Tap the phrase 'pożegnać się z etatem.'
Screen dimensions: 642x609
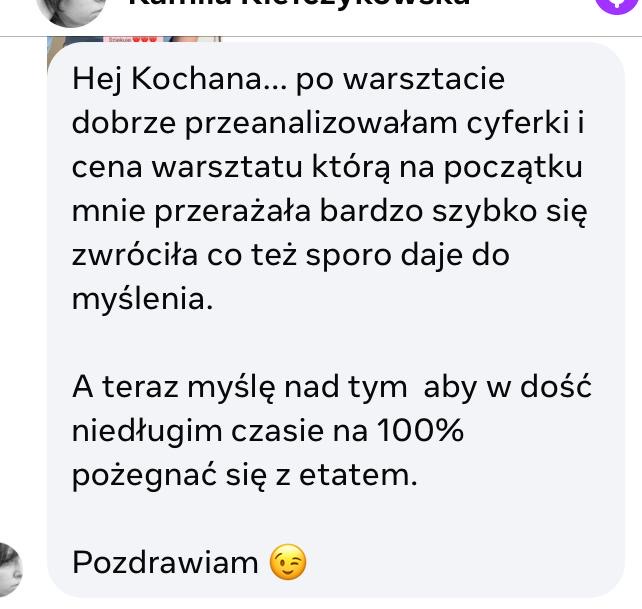tap(245, 476)
